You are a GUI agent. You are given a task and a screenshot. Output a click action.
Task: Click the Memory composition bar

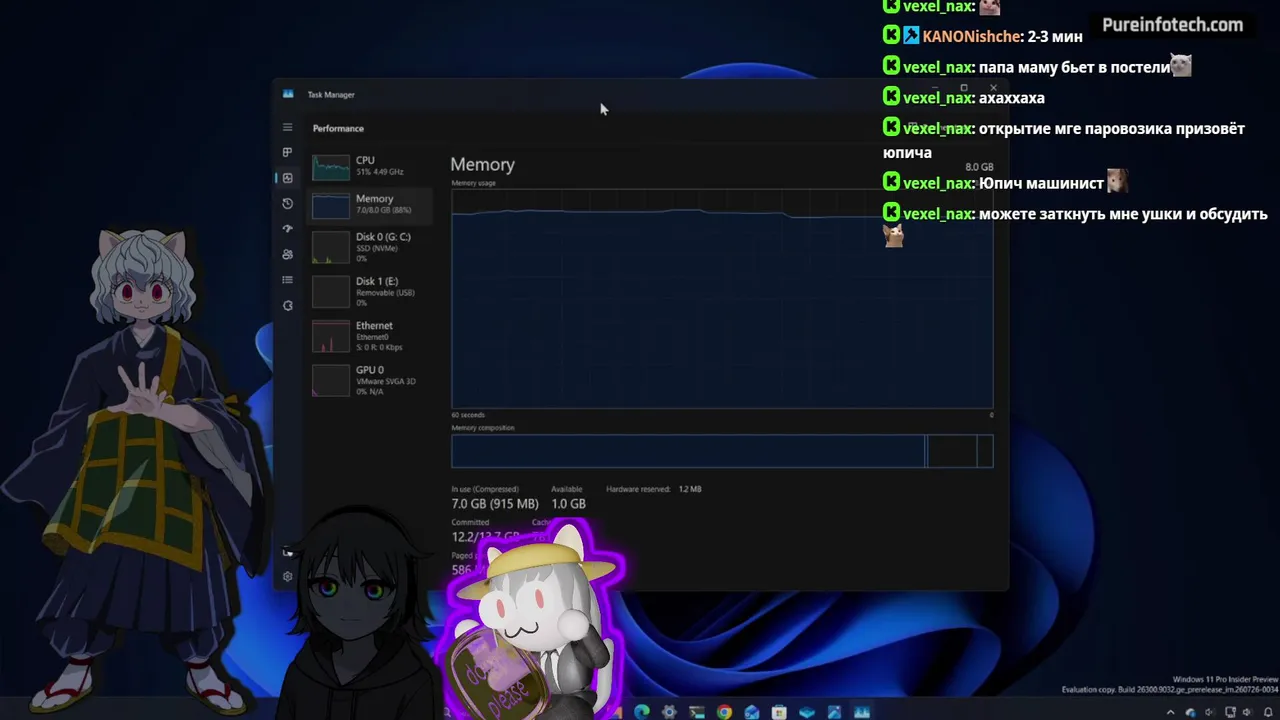[722, 451]
